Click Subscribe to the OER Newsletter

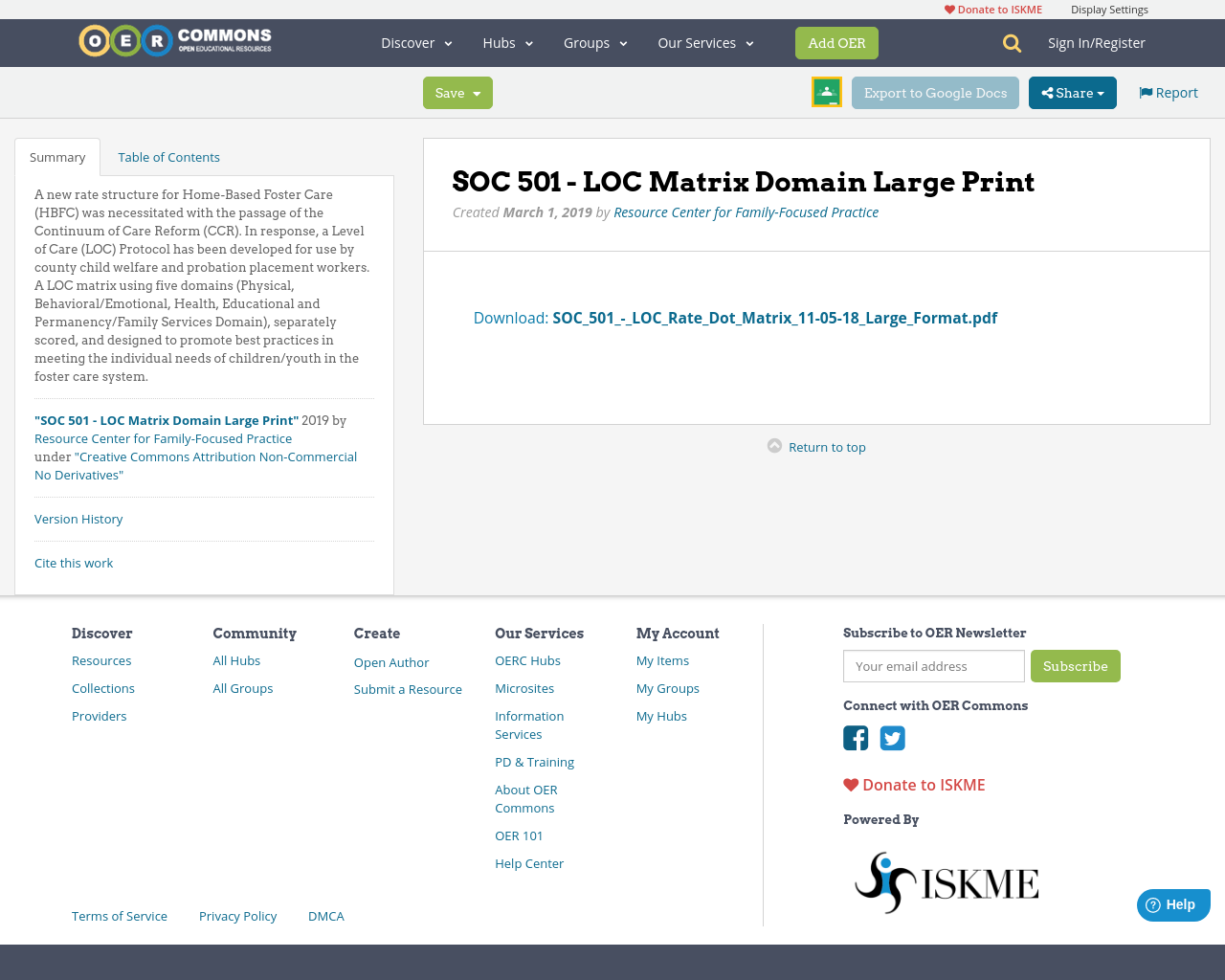1075,666
